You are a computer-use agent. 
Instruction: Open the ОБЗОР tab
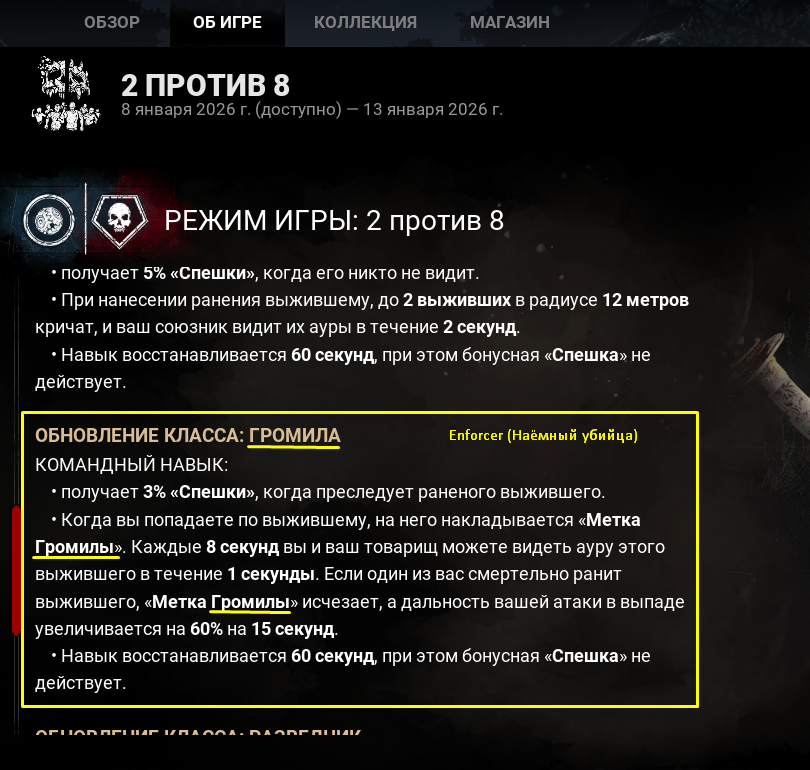point(112,22)
